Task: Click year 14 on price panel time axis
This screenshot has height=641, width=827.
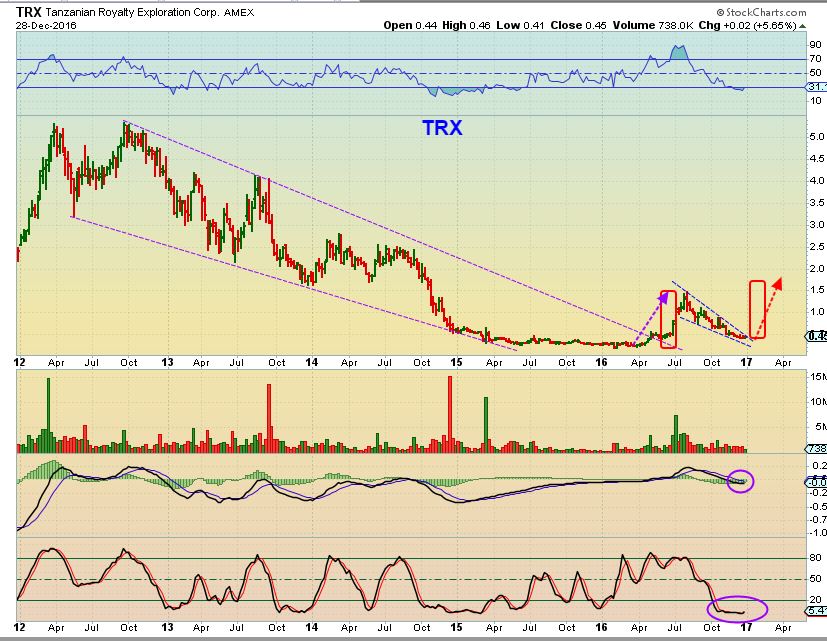Action: [312, 362]
